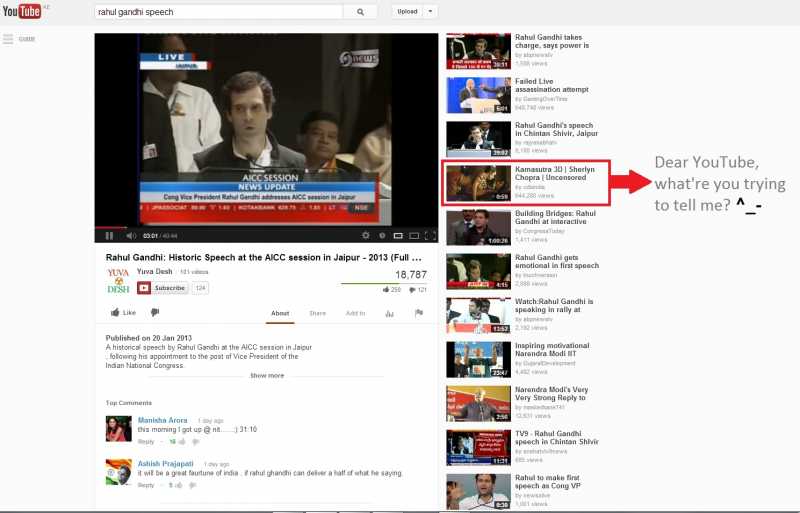Click the thumbs-down dislike icon below the video

tap(155, 312)
